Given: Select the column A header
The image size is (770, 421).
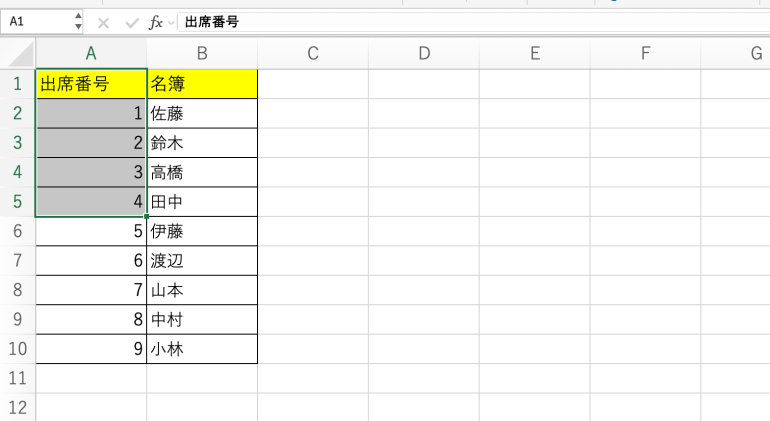Looking at the screenshot, I should click(x=91, y=54).
